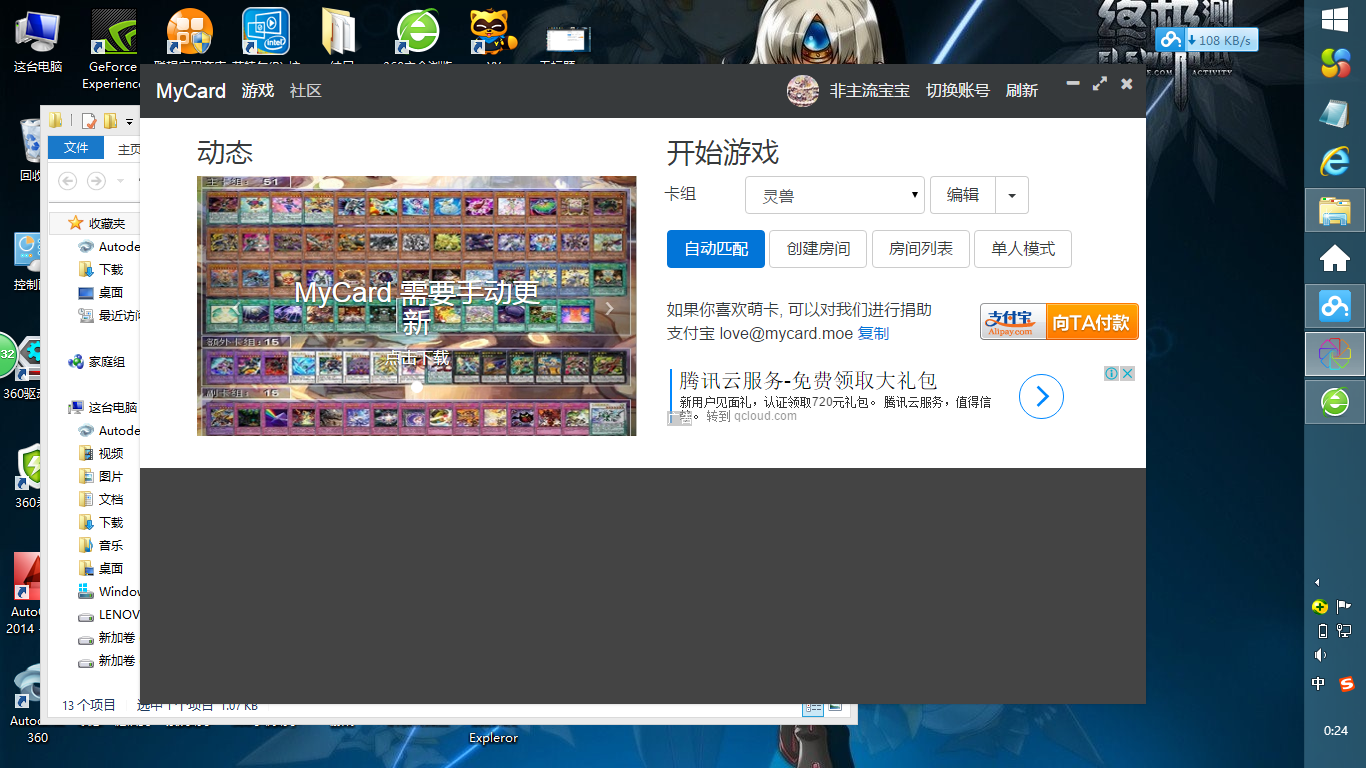Click 切换账号 to switch accounts
Image resolution: width=1366 pixels, height=768 pixels.
point(957,91)
